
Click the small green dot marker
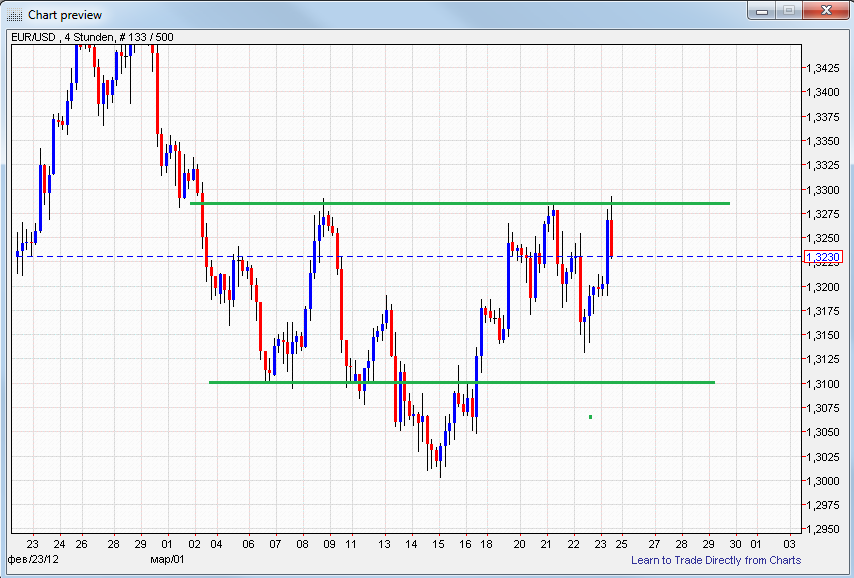[590, 417]
